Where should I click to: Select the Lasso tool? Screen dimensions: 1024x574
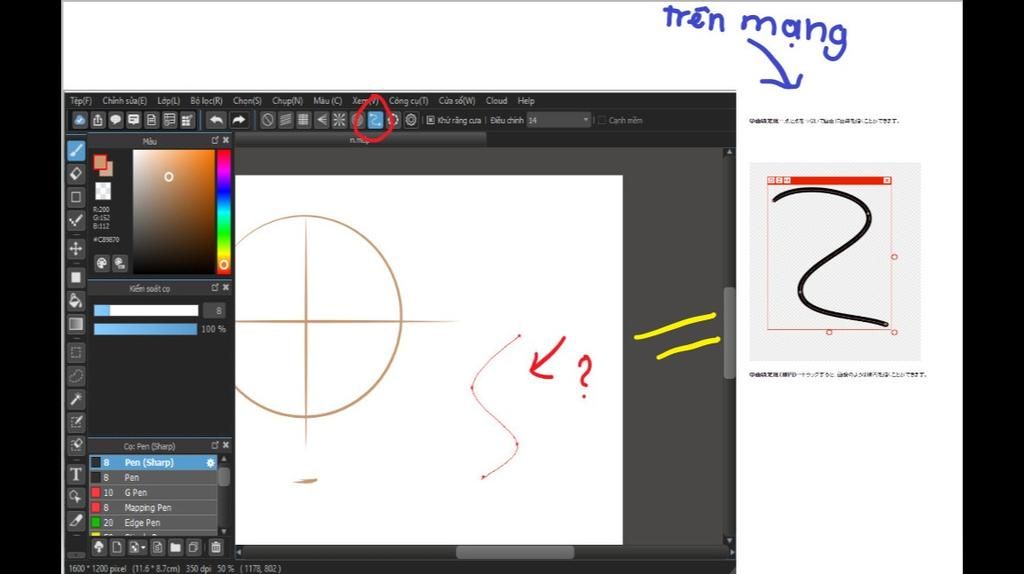point(76,376)
